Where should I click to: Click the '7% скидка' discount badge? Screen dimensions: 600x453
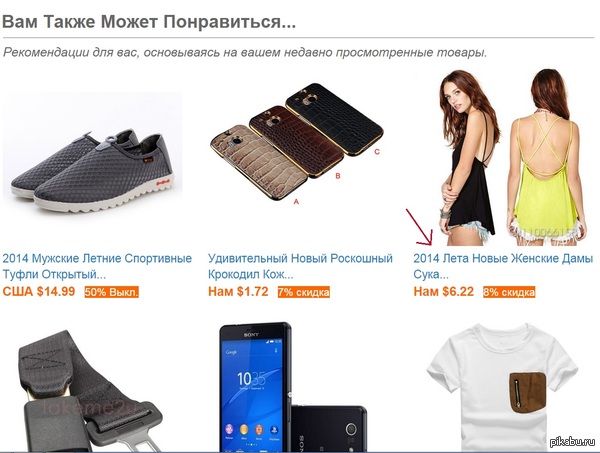click(303, 292)
